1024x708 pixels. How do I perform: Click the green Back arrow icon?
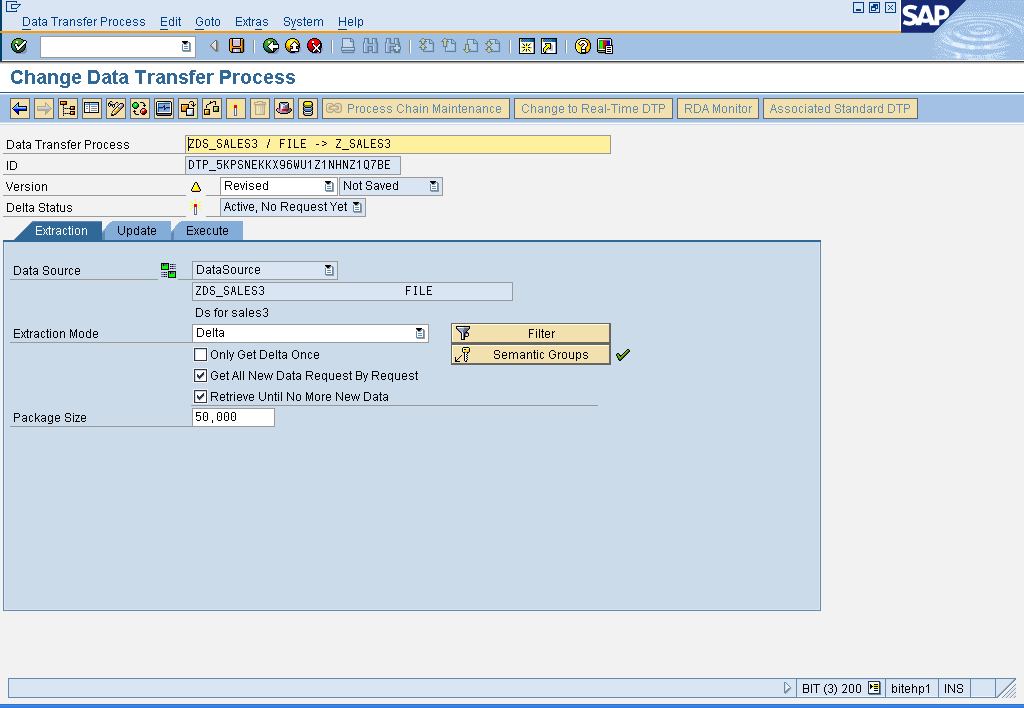(x=270, y=46)
